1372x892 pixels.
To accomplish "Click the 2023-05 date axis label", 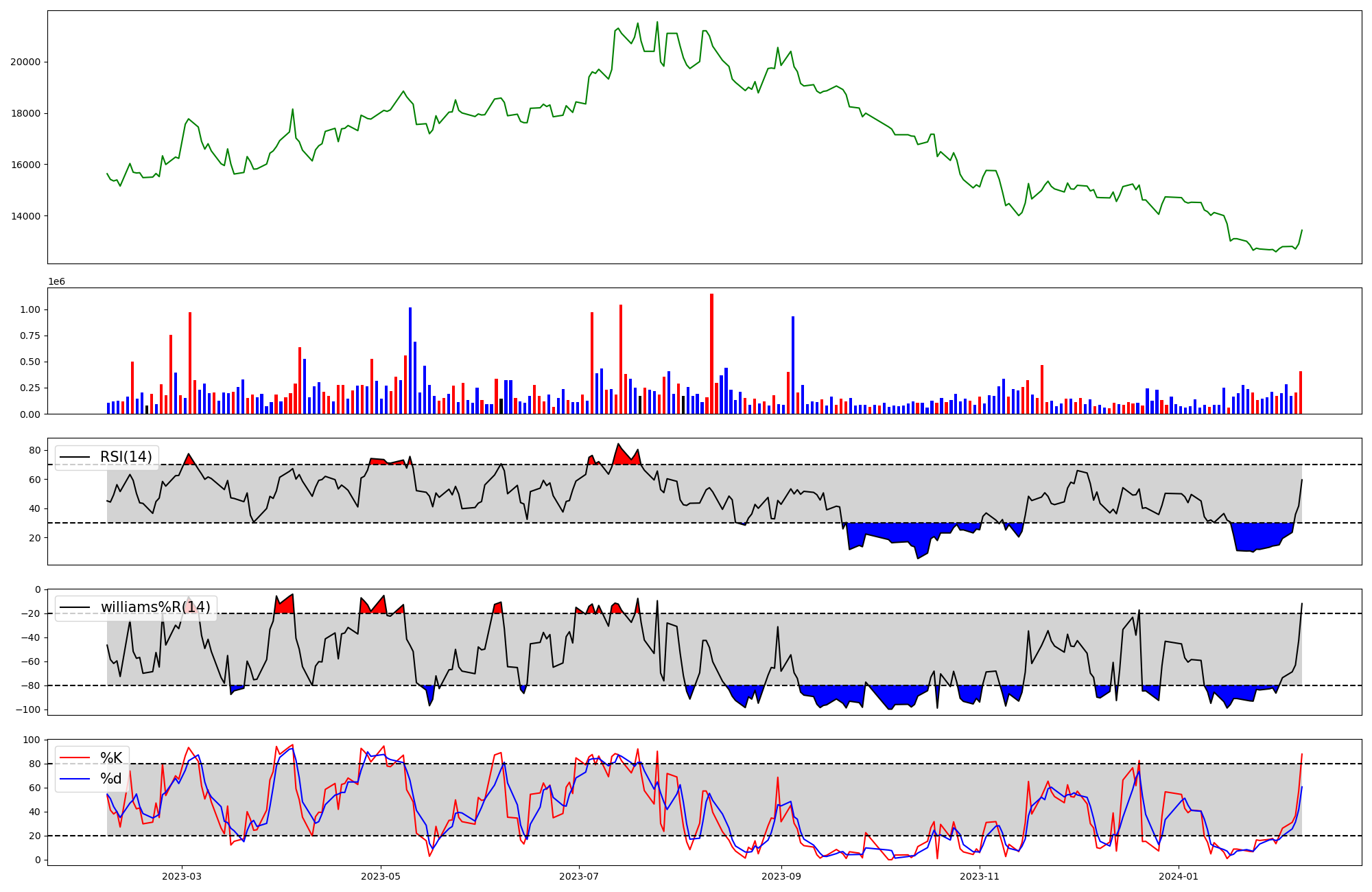I will pyautogui.click(x=380, y=876).
